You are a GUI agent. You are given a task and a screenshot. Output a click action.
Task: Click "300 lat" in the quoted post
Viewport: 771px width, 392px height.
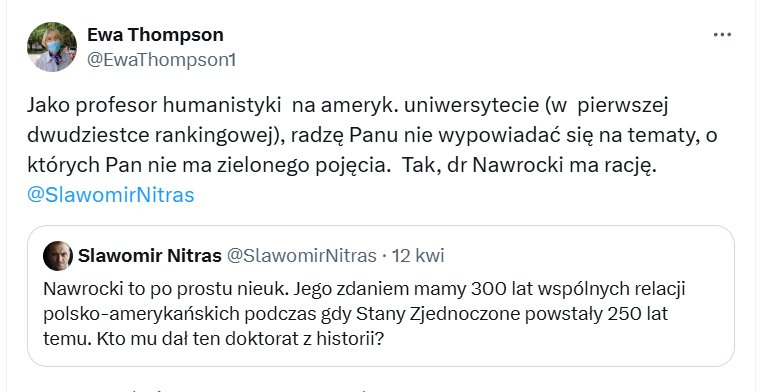(x=502, y=289)
